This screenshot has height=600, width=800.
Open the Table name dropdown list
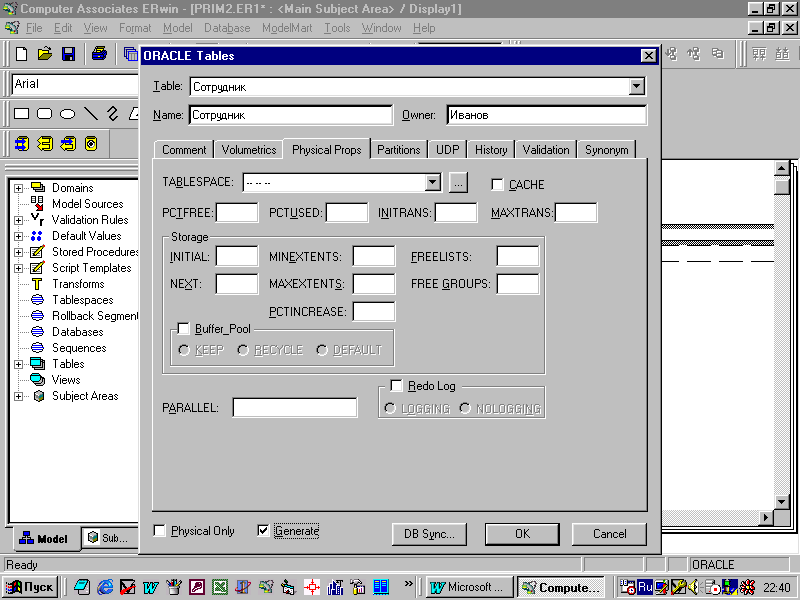[636, 86]
